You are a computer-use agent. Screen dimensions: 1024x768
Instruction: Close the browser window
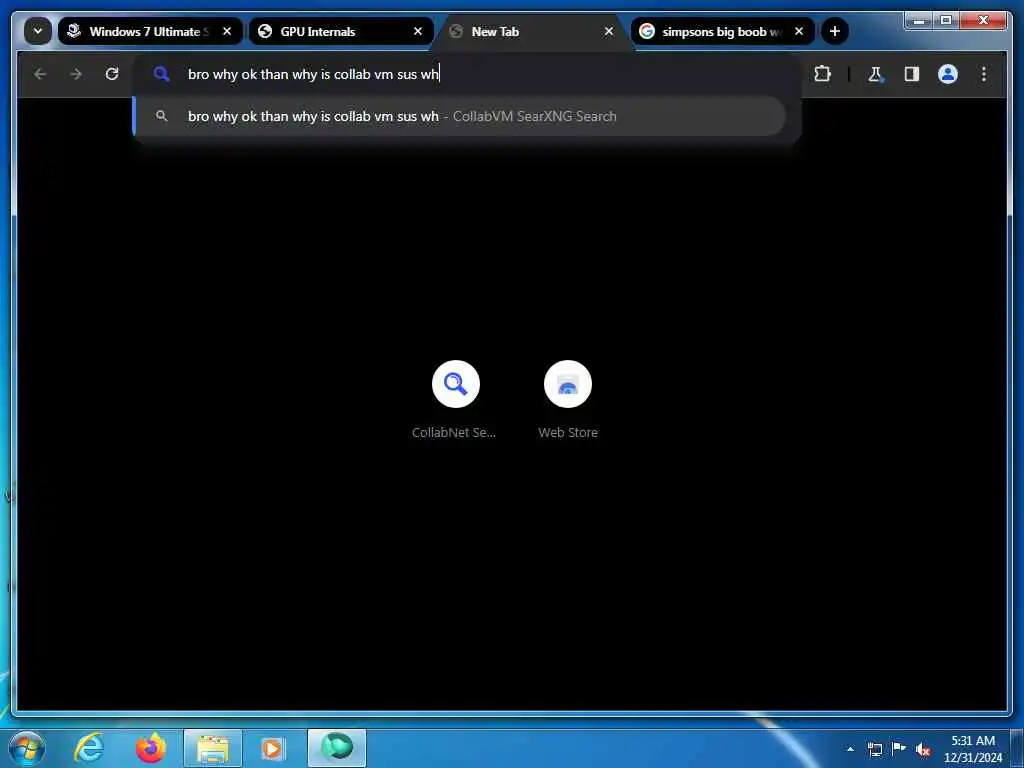coord(983,21)
